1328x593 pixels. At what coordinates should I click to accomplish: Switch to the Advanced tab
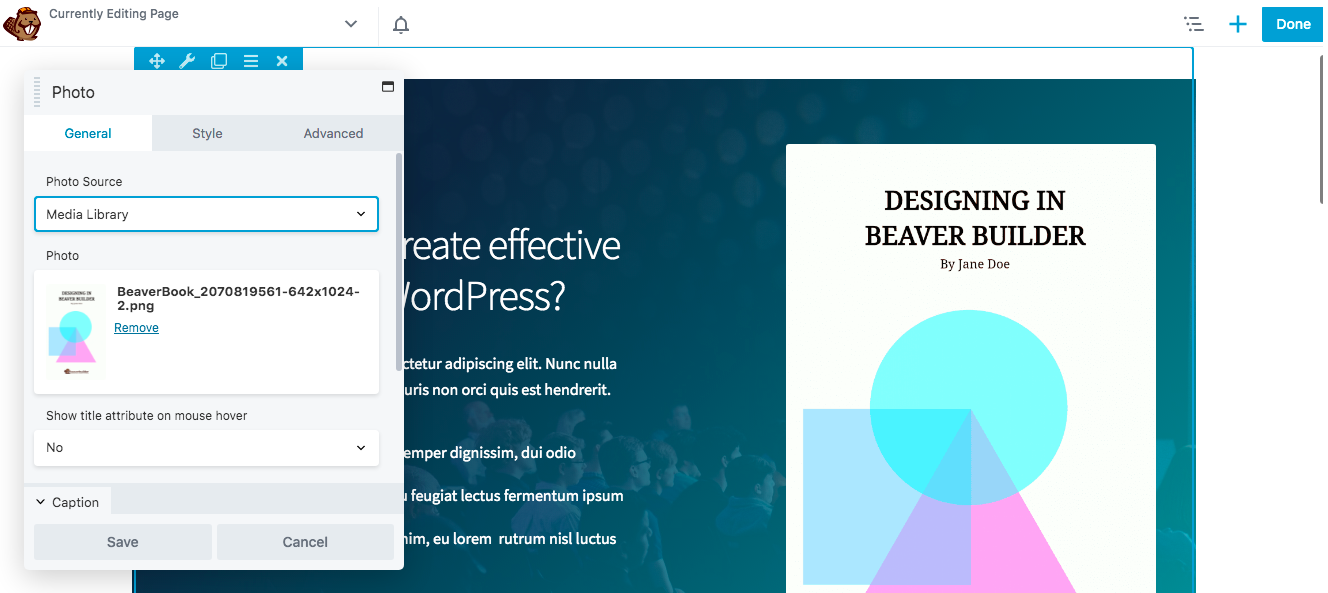coord(333,133)
